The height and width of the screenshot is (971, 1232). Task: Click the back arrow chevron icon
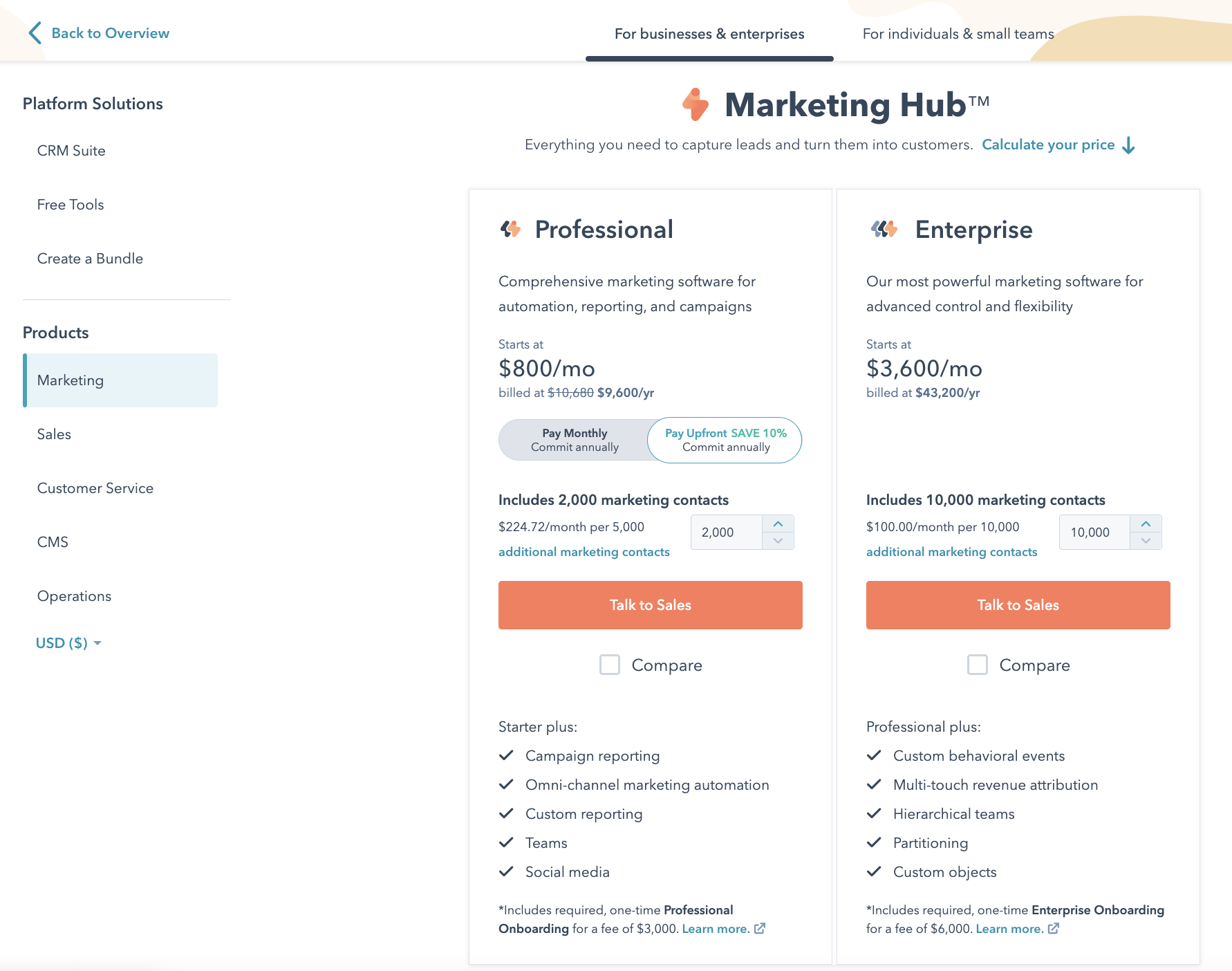tap(35, 33)
